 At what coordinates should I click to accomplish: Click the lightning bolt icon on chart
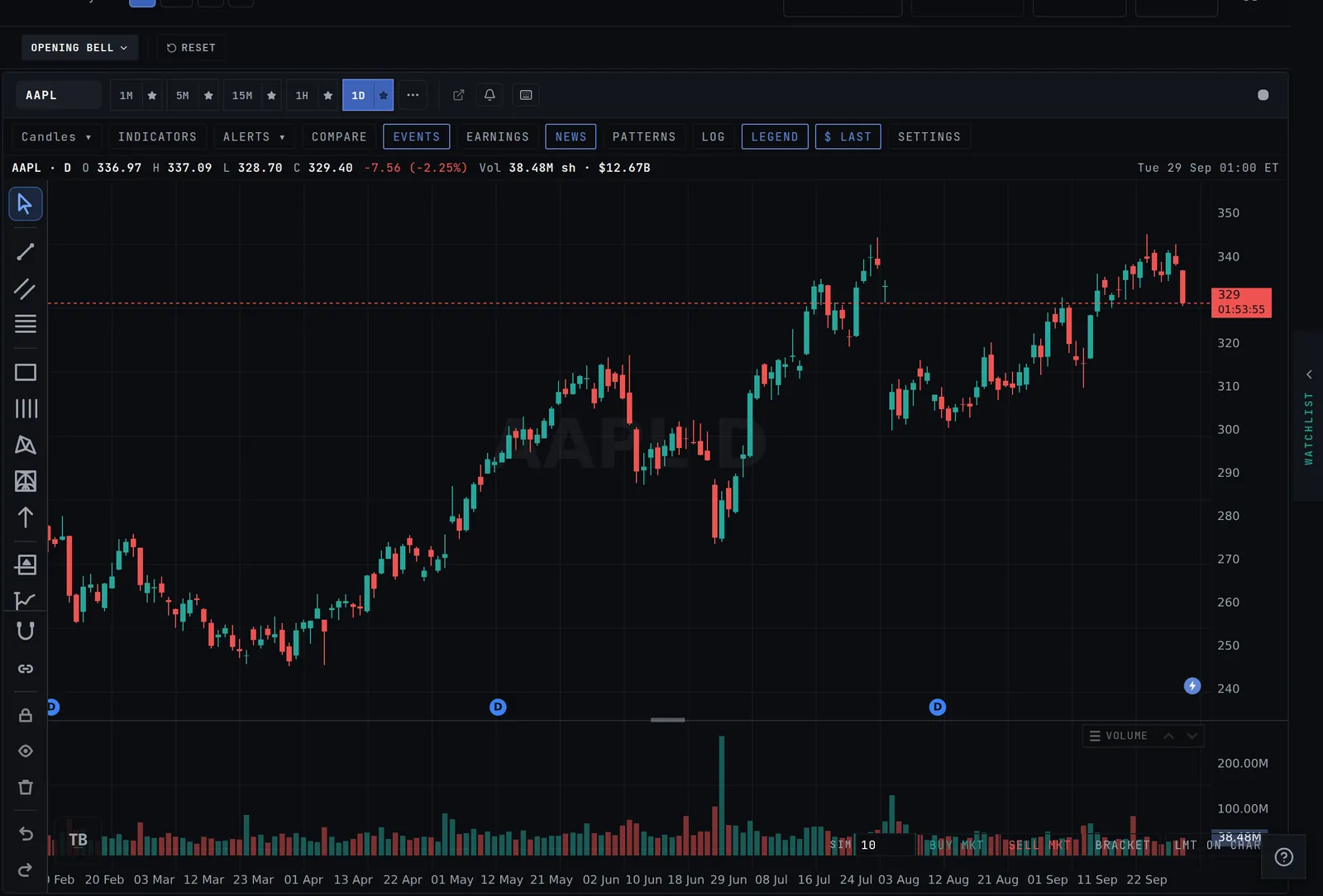click(1192, 686)
